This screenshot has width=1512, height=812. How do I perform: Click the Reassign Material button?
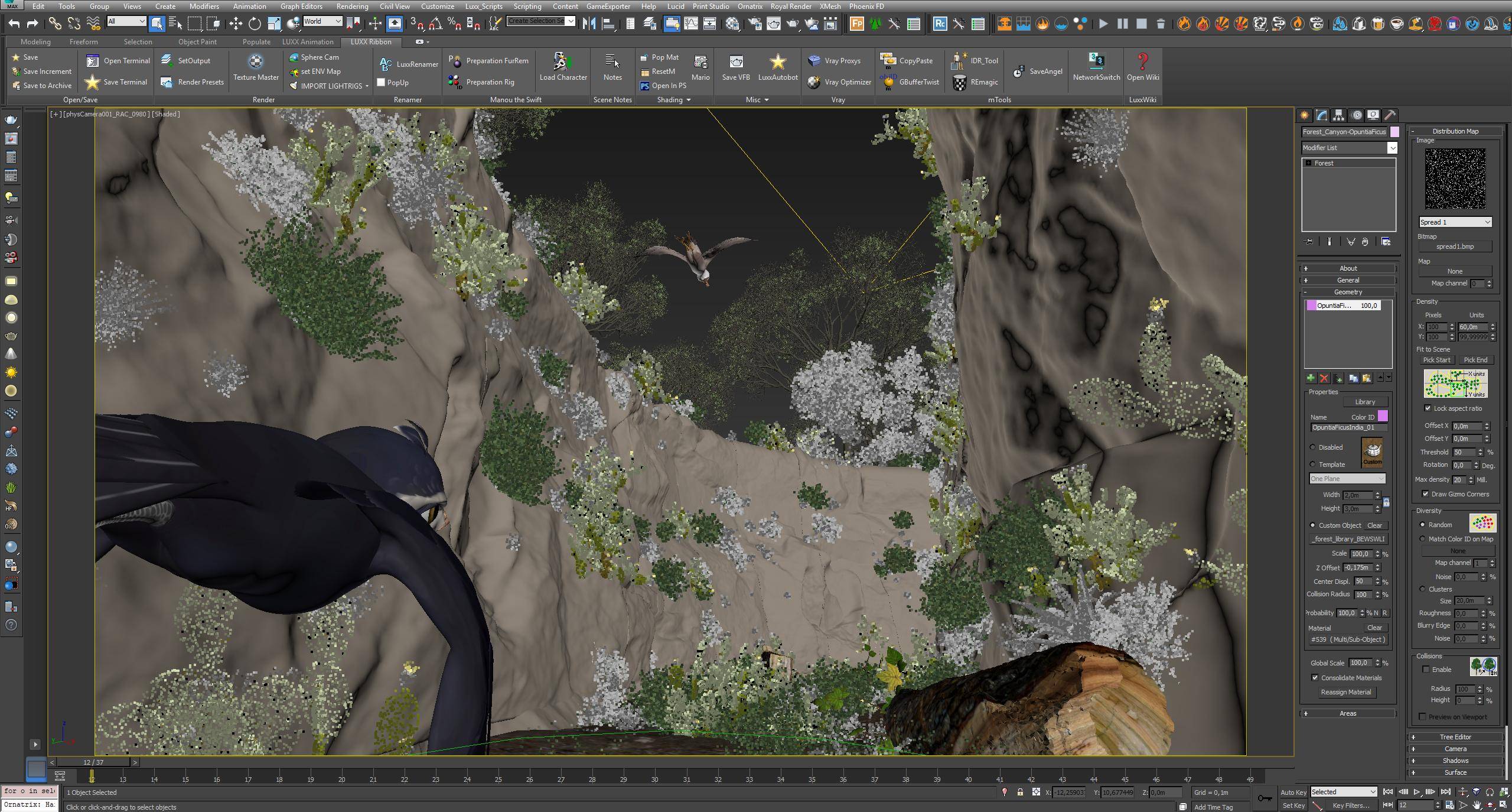[1345, 692]
